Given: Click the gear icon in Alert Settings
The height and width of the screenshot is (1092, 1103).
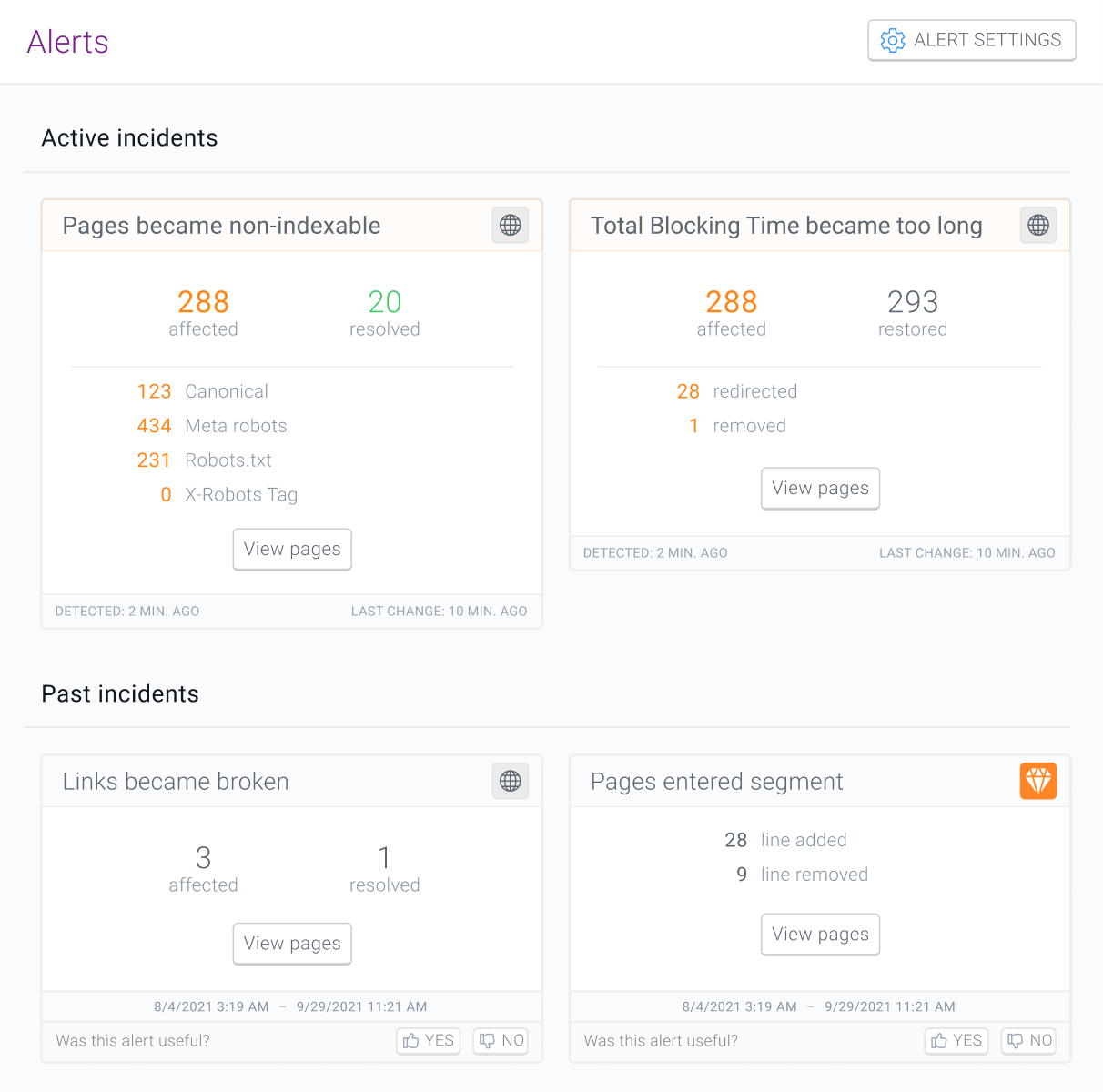Looking at the screenshot, I should click(893, 40).
